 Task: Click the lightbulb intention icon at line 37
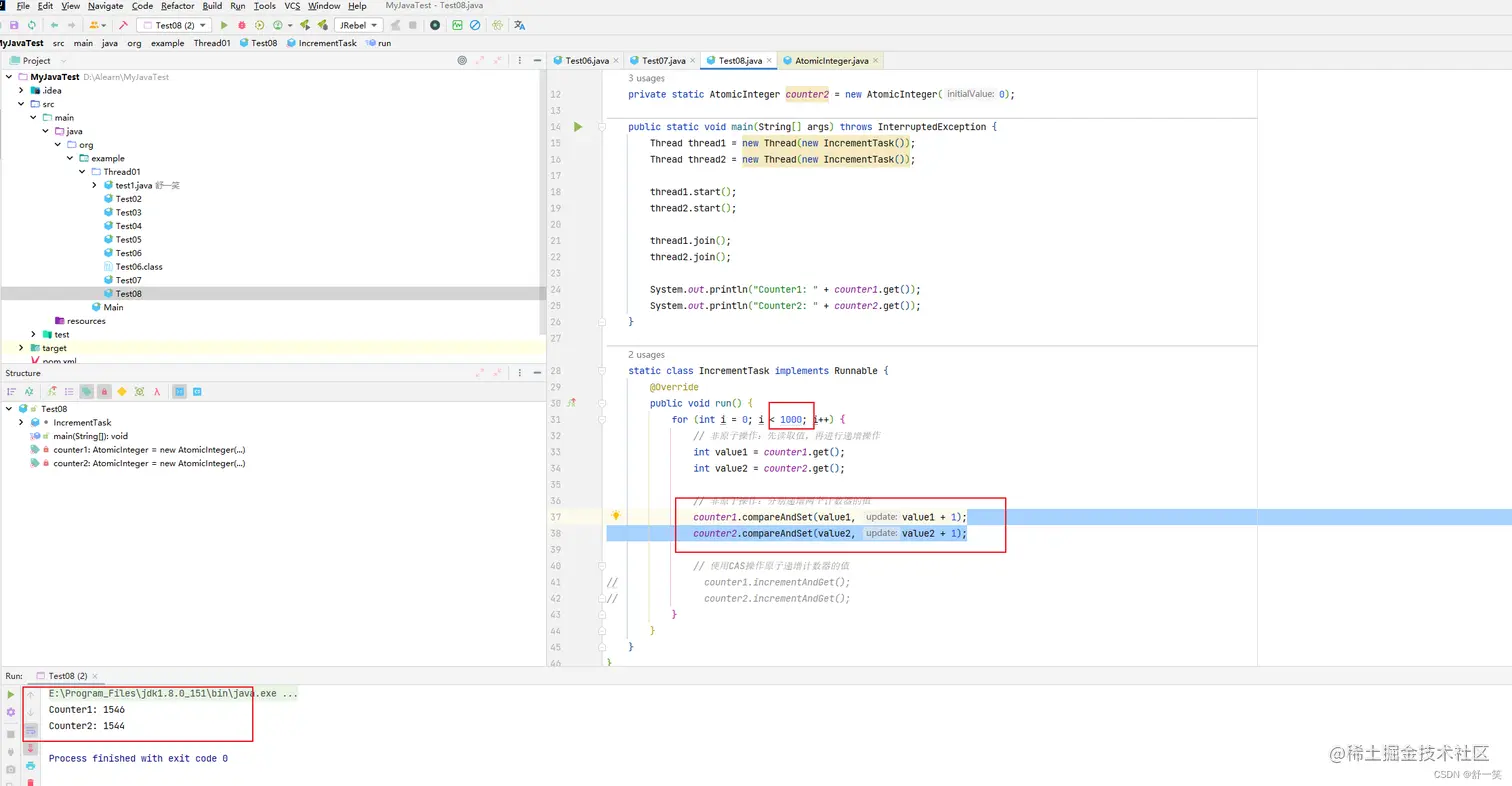click(x=616, y=516)
